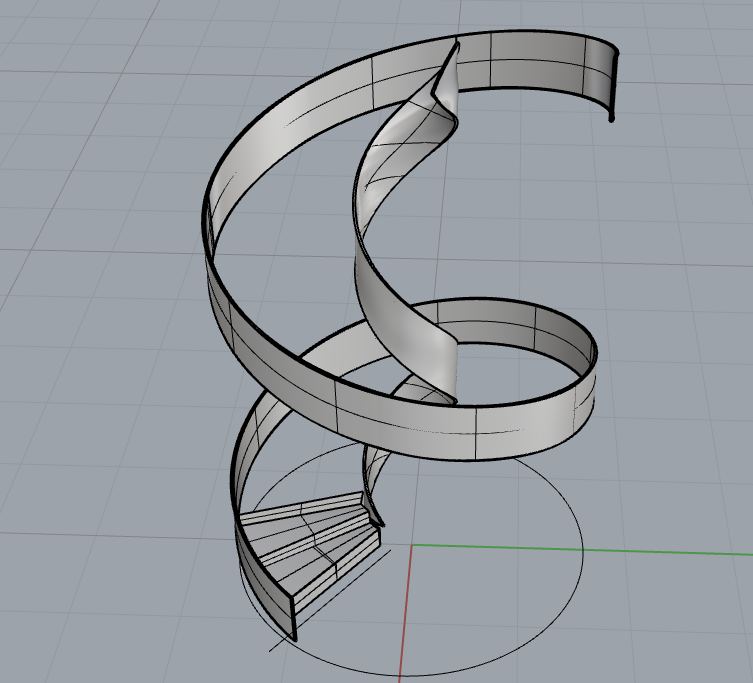Screen dimensions: 753x683
Task: Select the straight line beside the bottom step
Action: tap(331, 599)
